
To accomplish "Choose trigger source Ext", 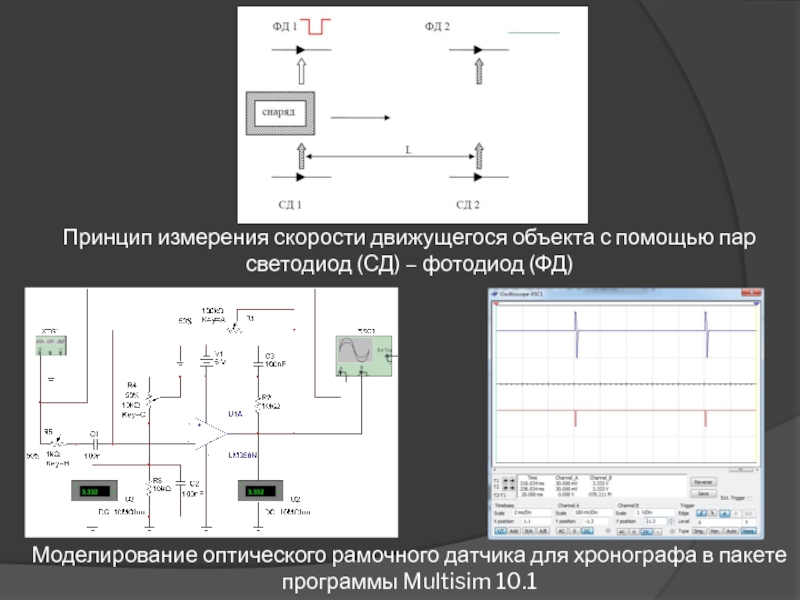I will click(749, 513).
